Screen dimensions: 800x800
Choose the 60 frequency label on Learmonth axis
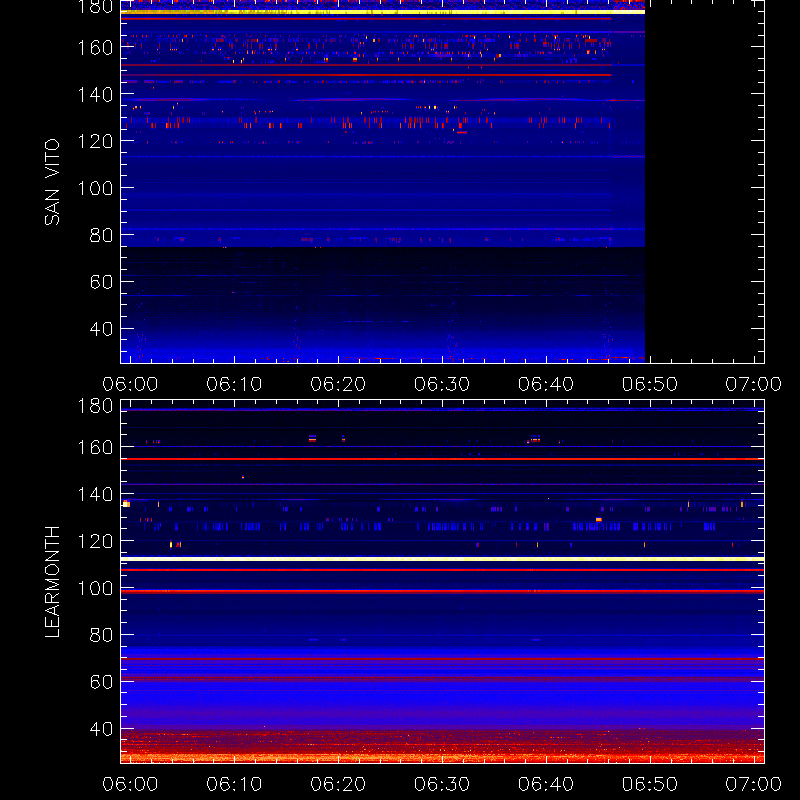click(x=101, y=682)
